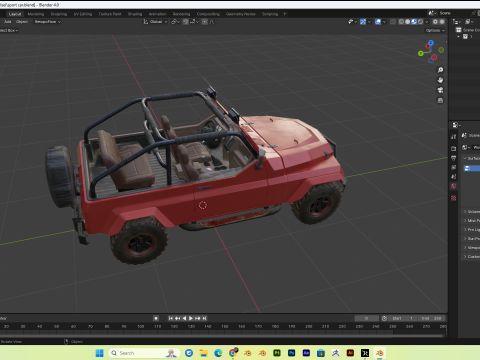Open the View Layer properties tab icon
This screenshot has width=480, height=360.
pyautogui.click(x=453, y=167)
